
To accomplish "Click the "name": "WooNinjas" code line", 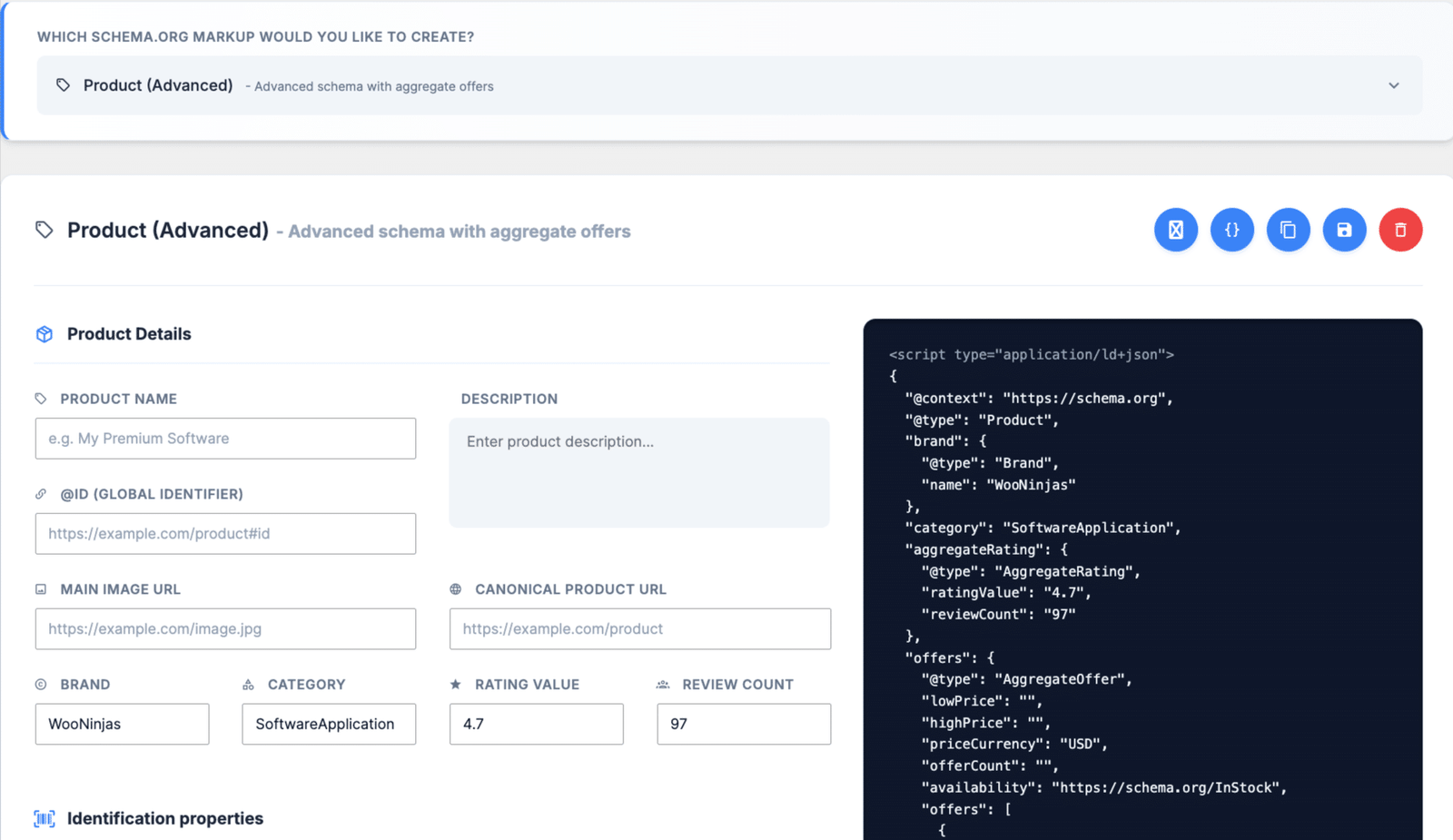I will point(998,485).
